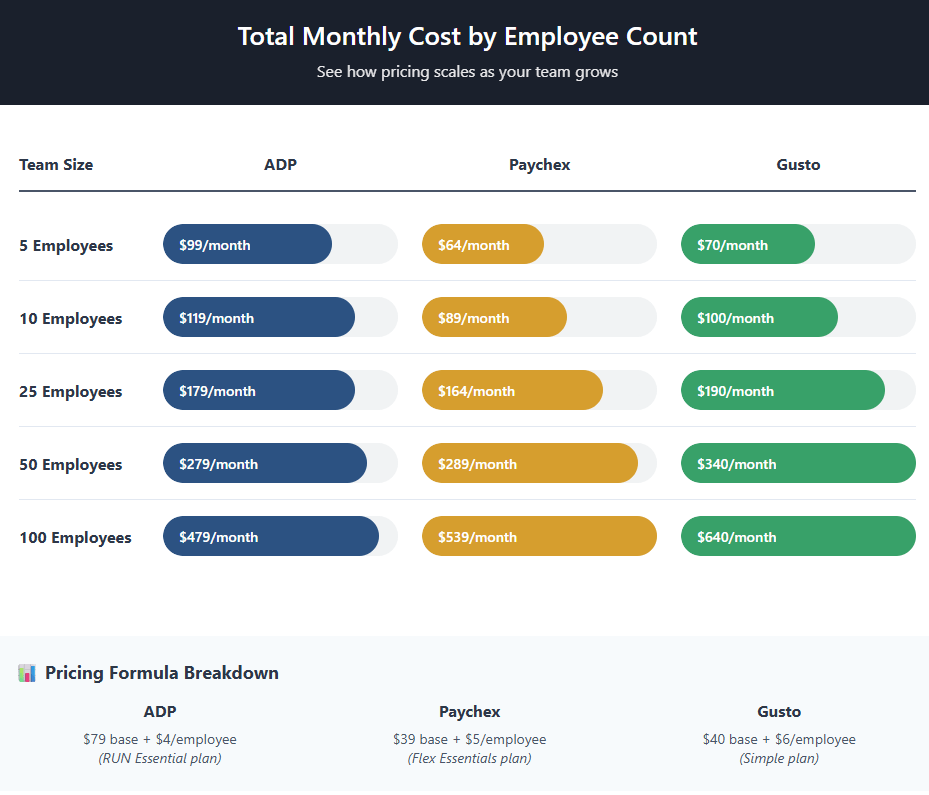
Task: Click the "Pricing Formula Breakdown" heading
Action: coord(162,673)
